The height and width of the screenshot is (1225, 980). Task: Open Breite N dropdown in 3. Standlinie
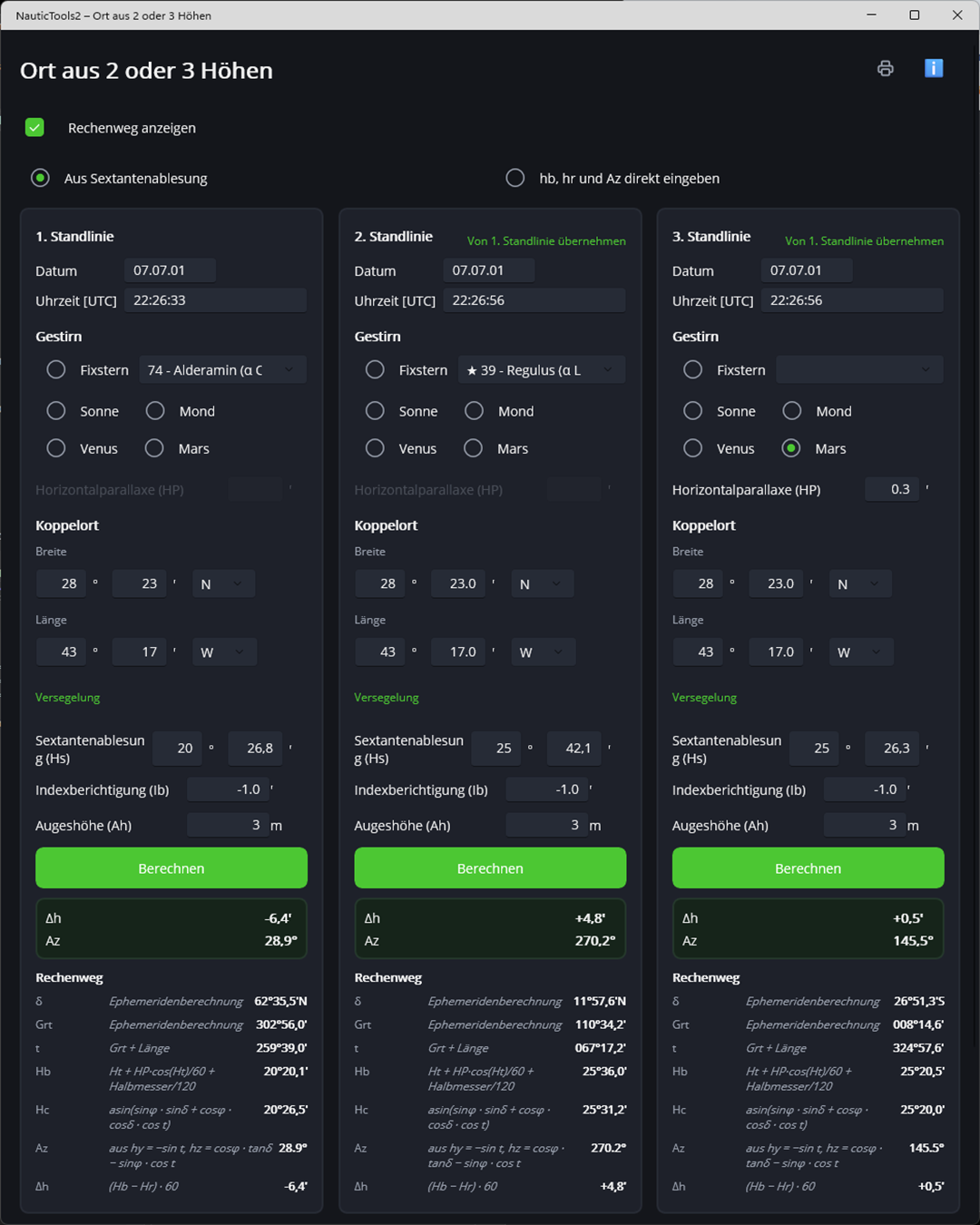pyautogui.click(x=860, y=583)
